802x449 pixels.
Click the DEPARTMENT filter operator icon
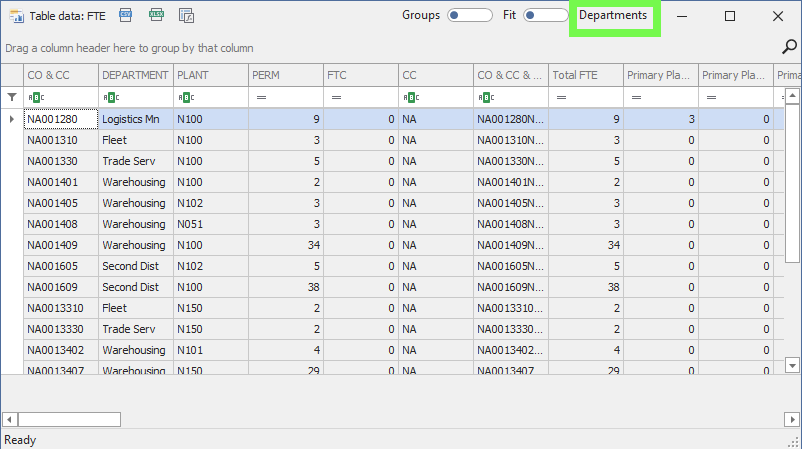click(111, 97)
